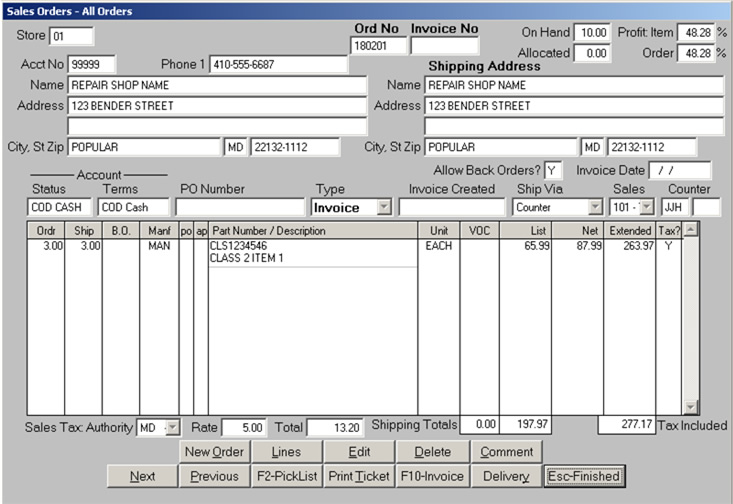The height and width of the screenshot is (504, 733).
Task: Click the Delivery button
Action: pyautogui.click(x=506, y=476)
